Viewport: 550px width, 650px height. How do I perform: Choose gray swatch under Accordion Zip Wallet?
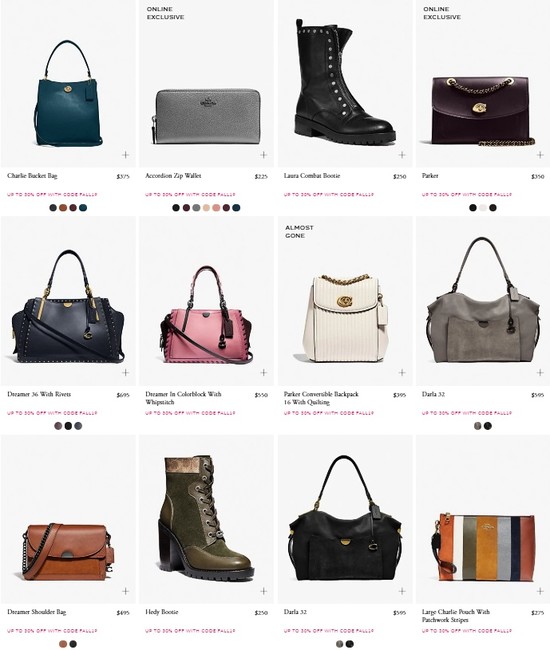click(x=196, y=207)
